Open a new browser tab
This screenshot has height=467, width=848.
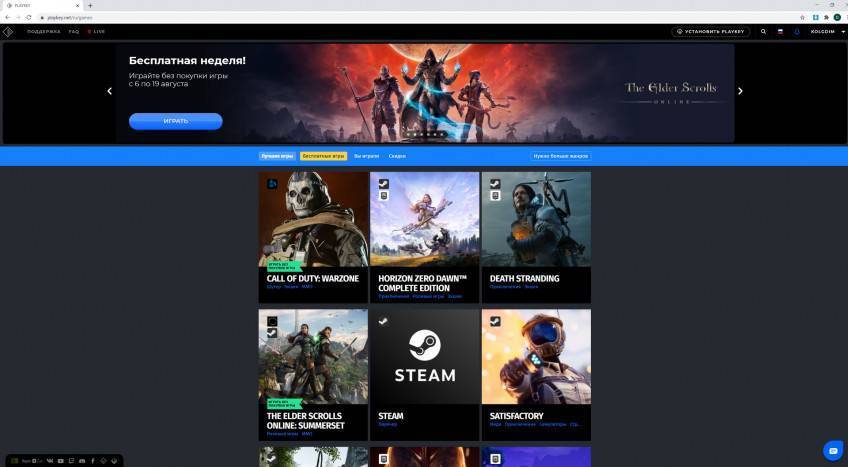point(90,5)
